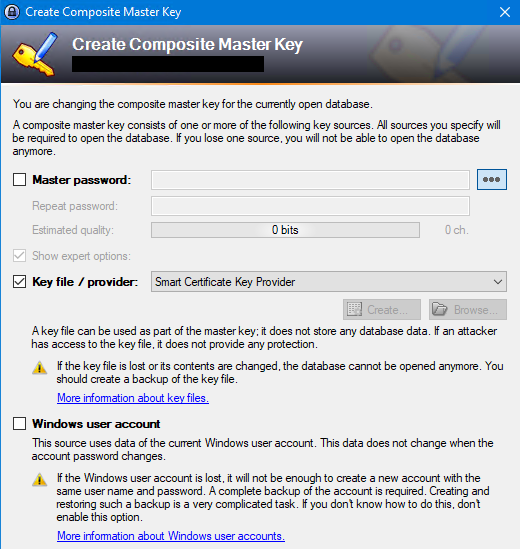Expand the Smart Certificate Key Provider dropdown arrow
Image resolution: width=520 pixels, height=549 pixels.
(x=498, y=282)
